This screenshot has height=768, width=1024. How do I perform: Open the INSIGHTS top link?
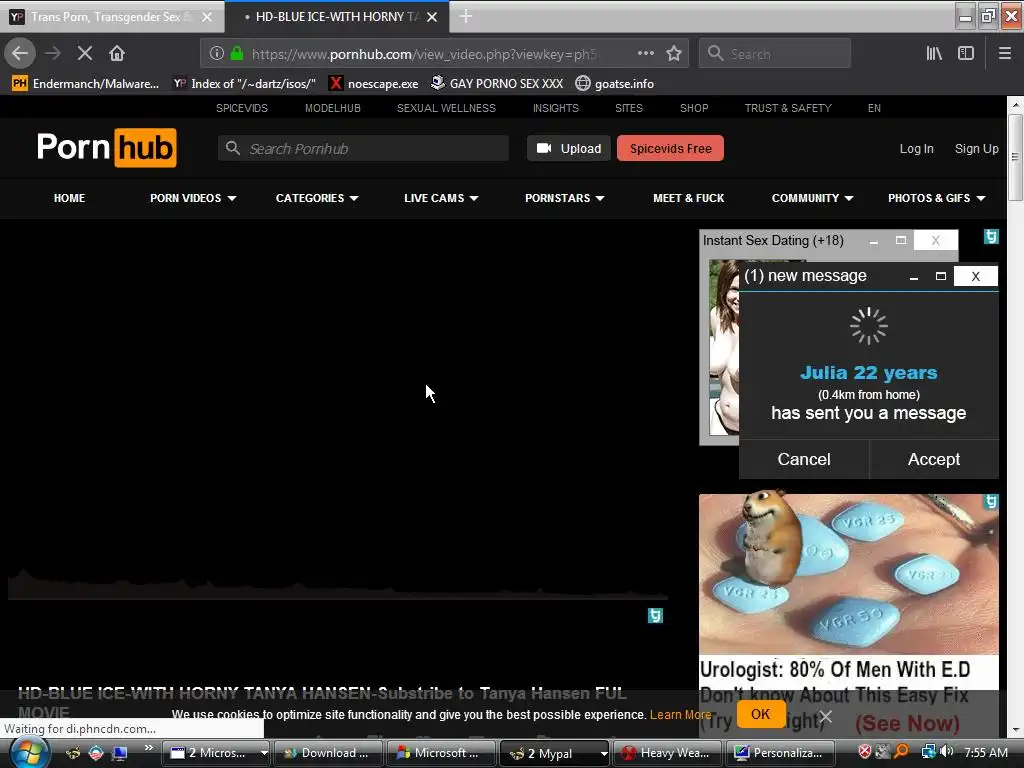(x=555, y=108)
